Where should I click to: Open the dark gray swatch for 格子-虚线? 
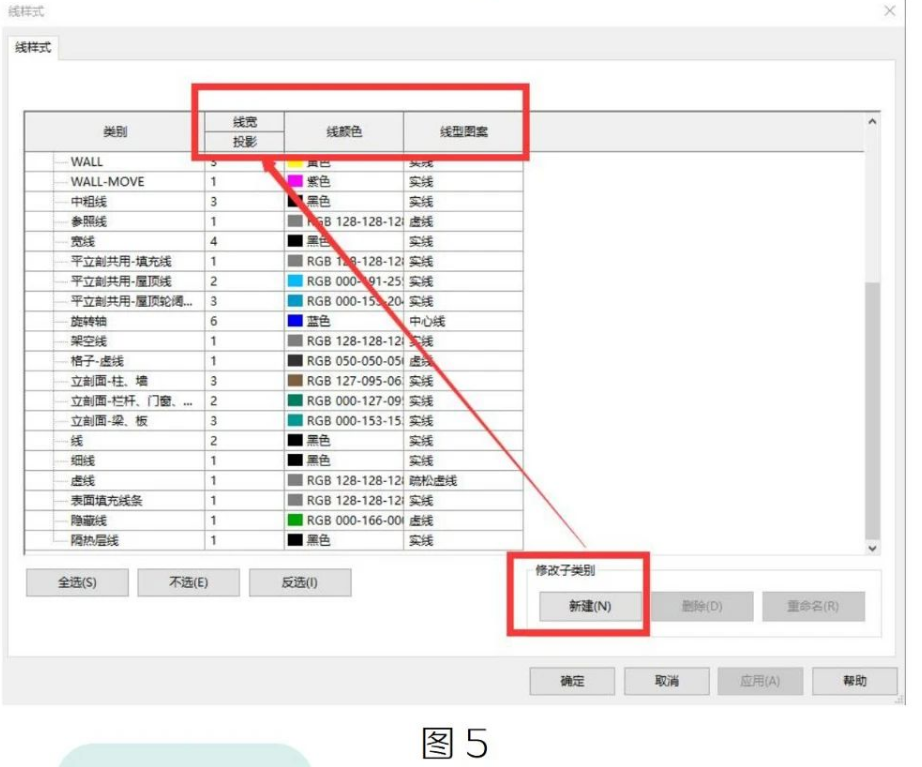pyautogui.click(x=295, y=361)
